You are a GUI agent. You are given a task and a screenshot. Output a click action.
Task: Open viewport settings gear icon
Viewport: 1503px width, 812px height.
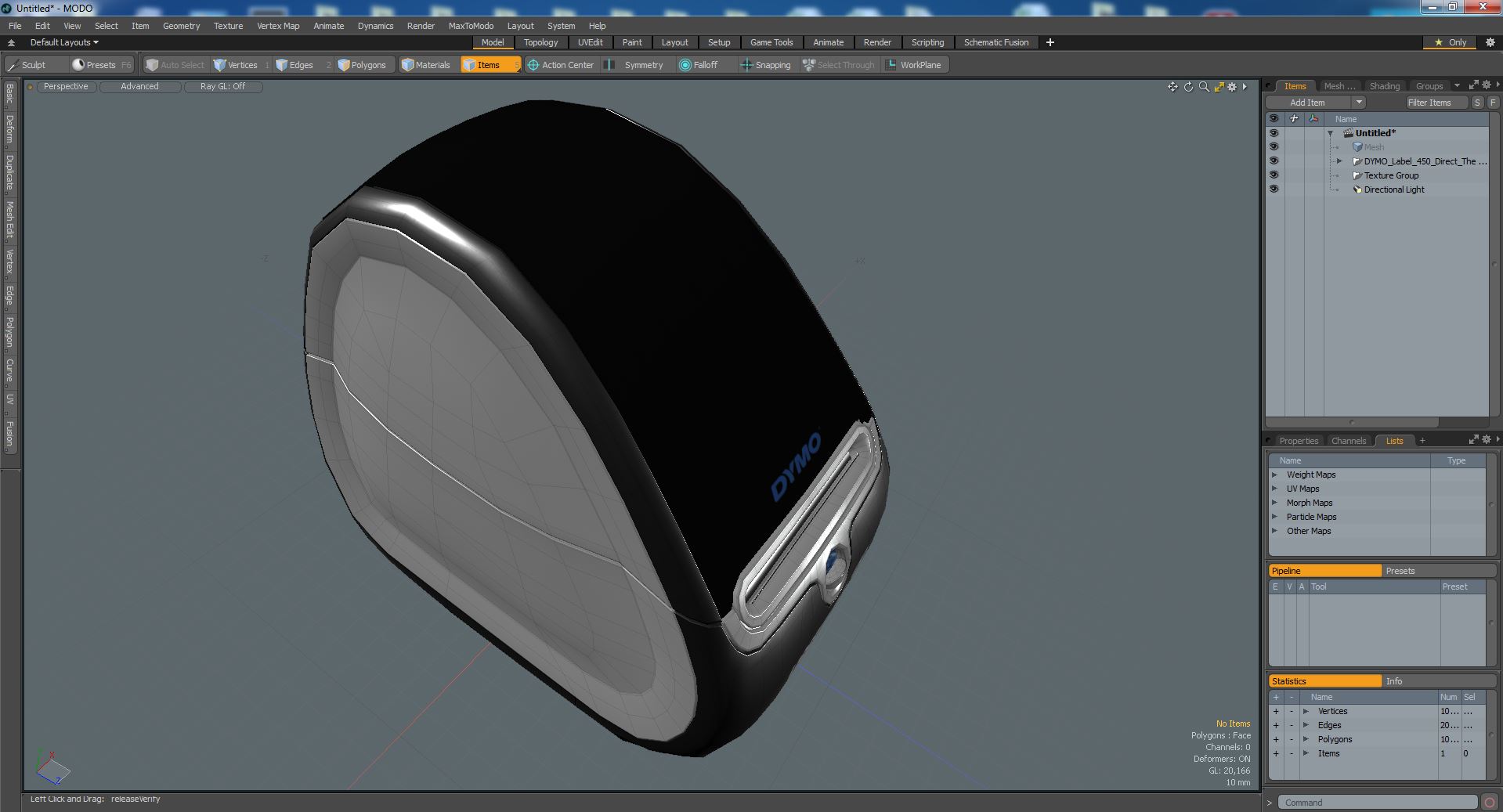[x=1232, y=87]
